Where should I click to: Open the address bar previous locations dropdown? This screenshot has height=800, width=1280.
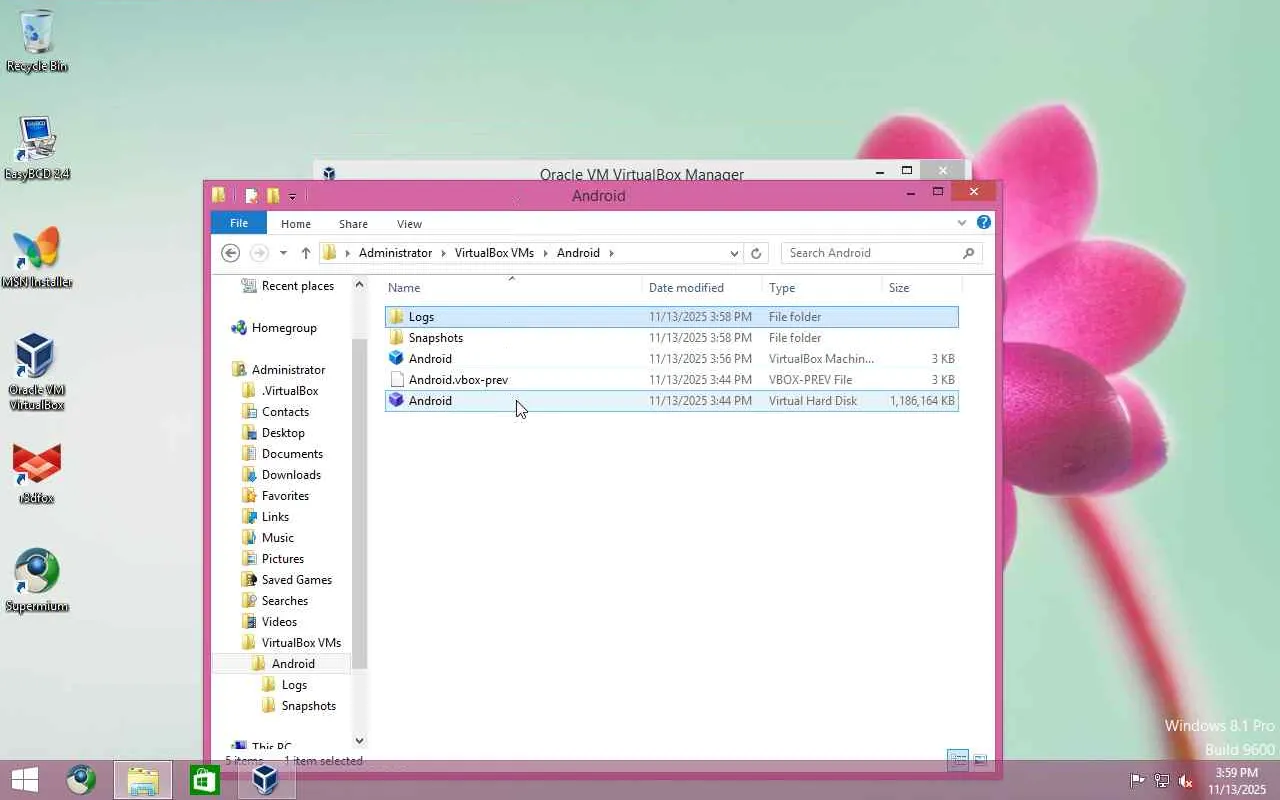point(734,253)
